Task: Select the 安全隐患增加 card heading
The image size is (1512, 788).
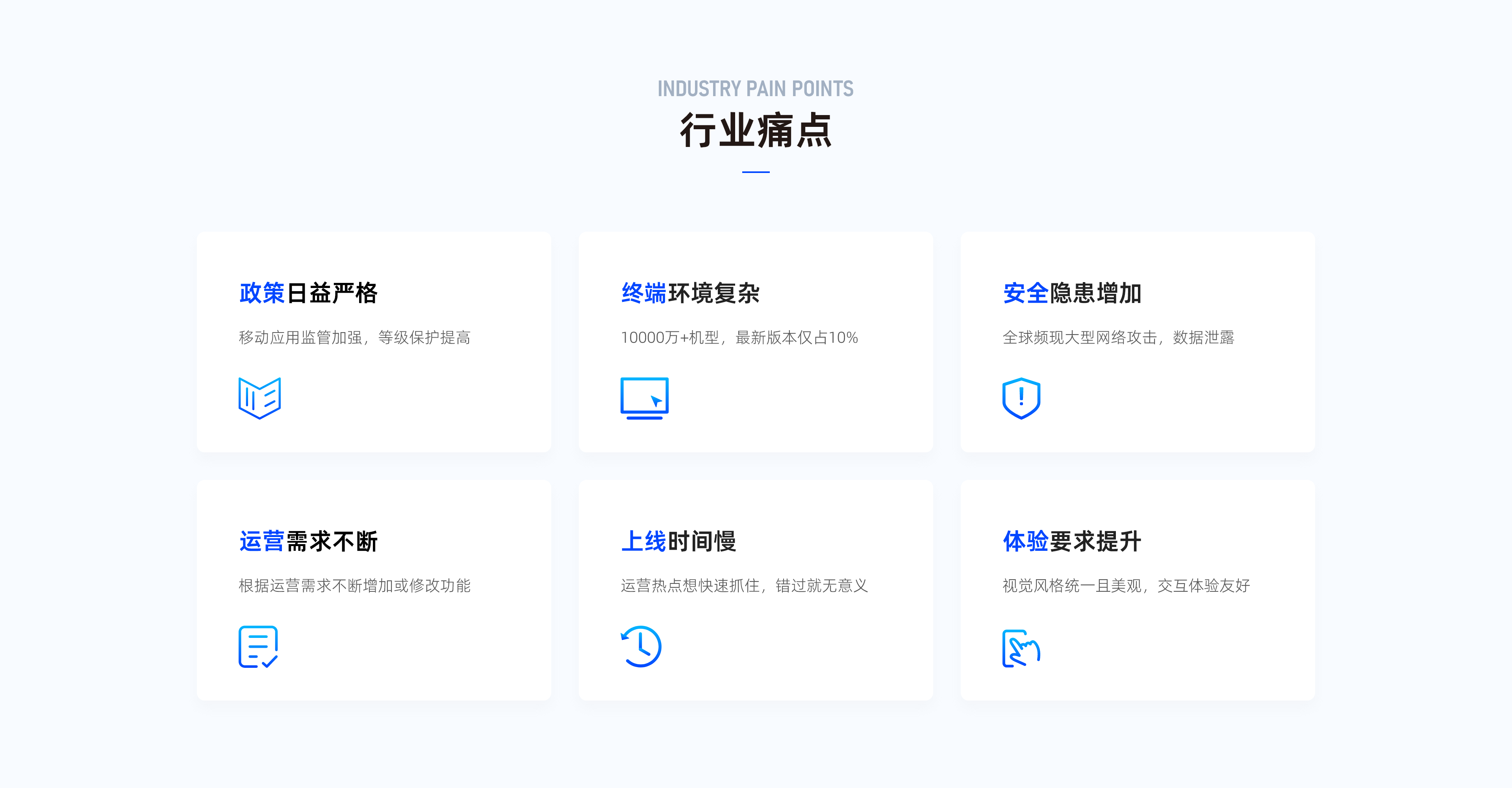Action: click(x=1072, y=293)
